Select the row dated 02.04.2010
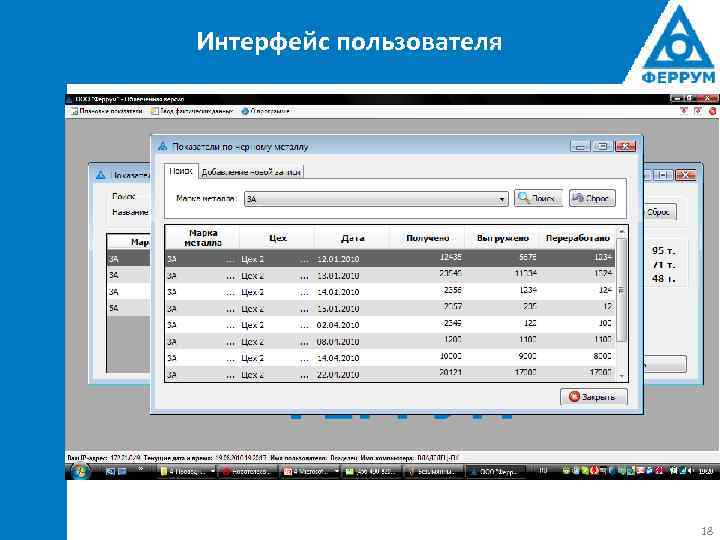Viewport: 720px width, 540px height. 390,325
